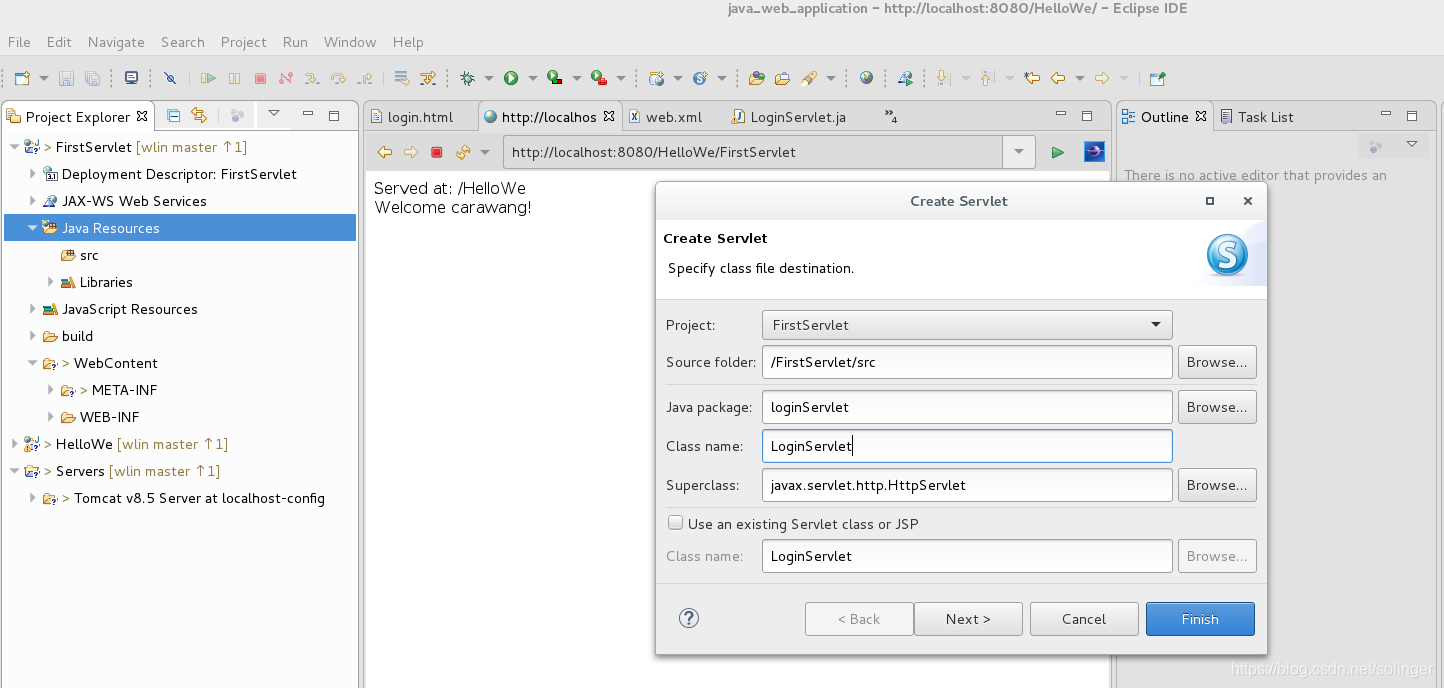Click the browser Refresh icon
The image size is (1444, 688).
(x=463, y=152)
